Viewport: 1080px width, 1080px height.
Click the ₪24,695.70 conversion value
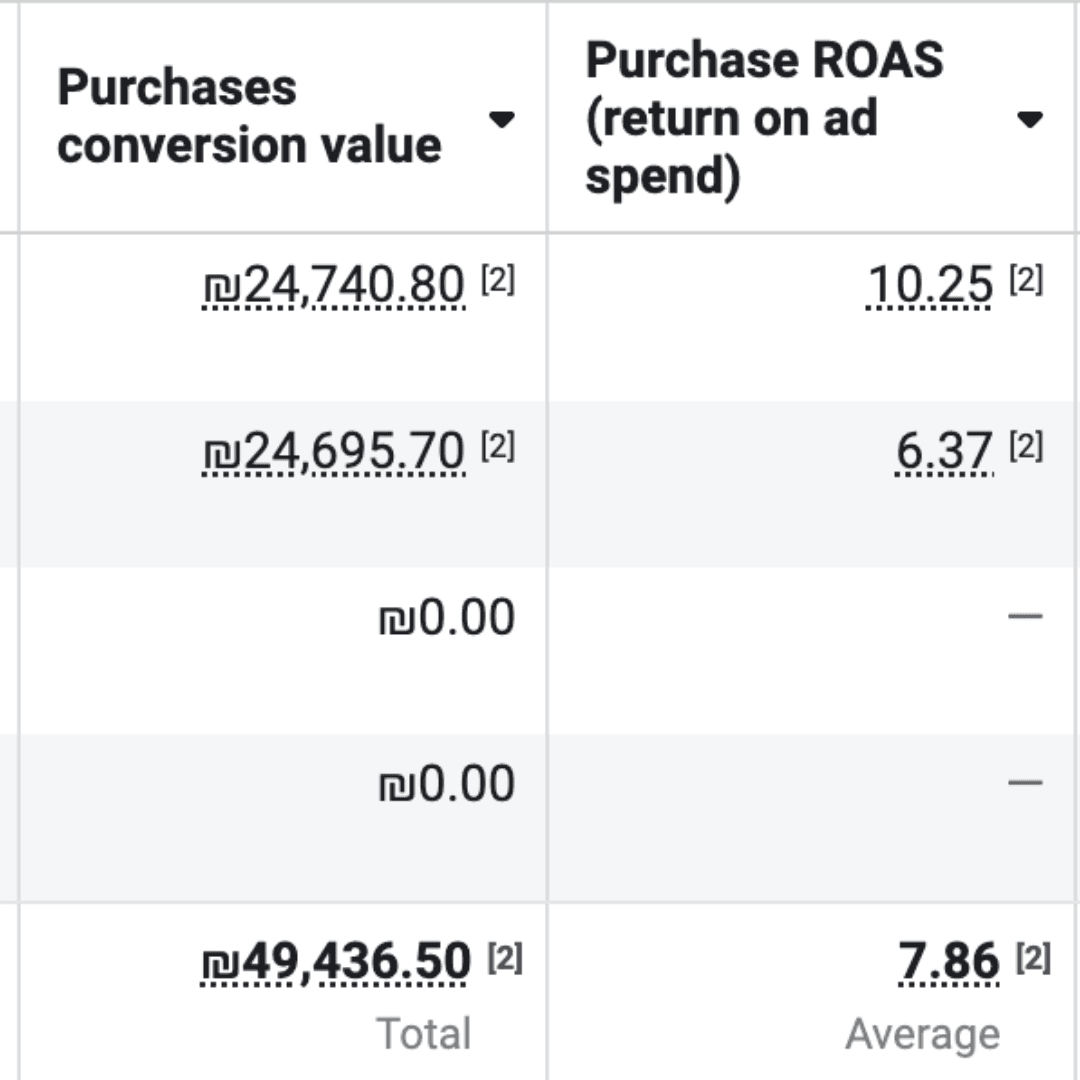point(334,451)
